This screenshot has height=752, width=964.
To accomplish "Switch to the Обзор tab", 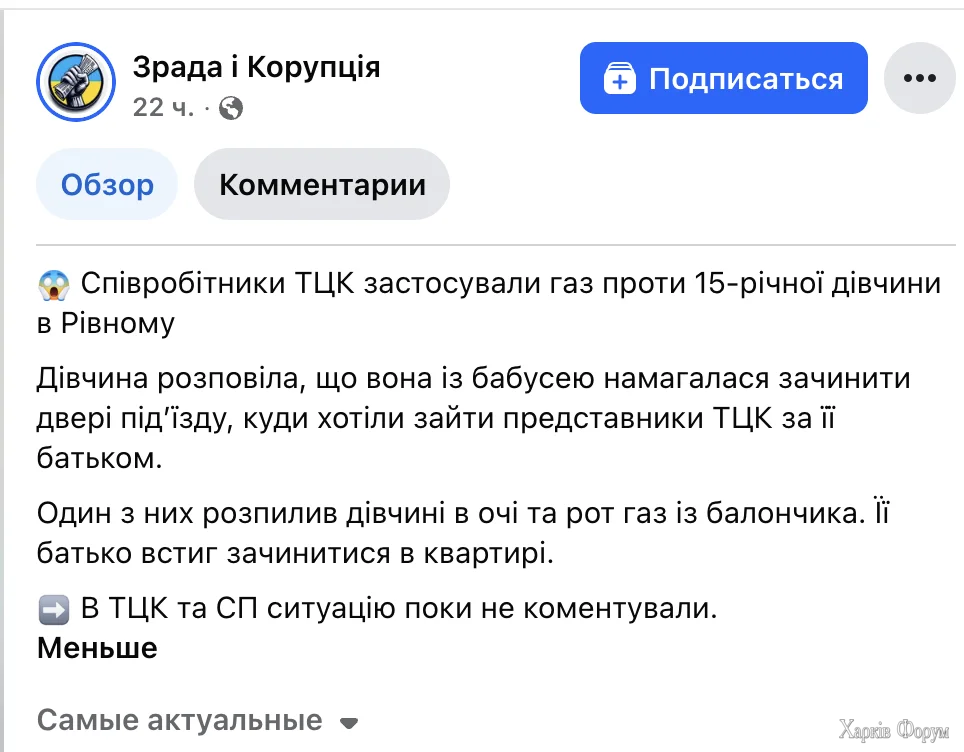I will point(106,183).
